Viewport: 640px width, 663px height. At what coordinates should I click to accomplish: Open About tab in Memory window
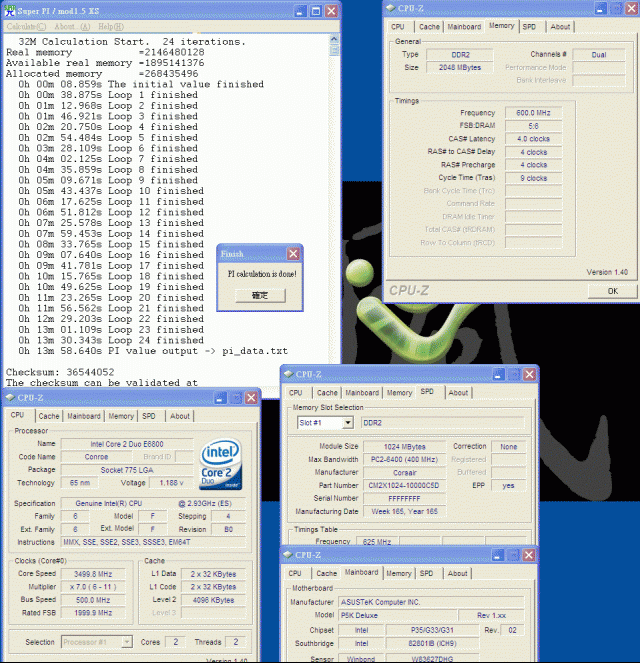560,27
